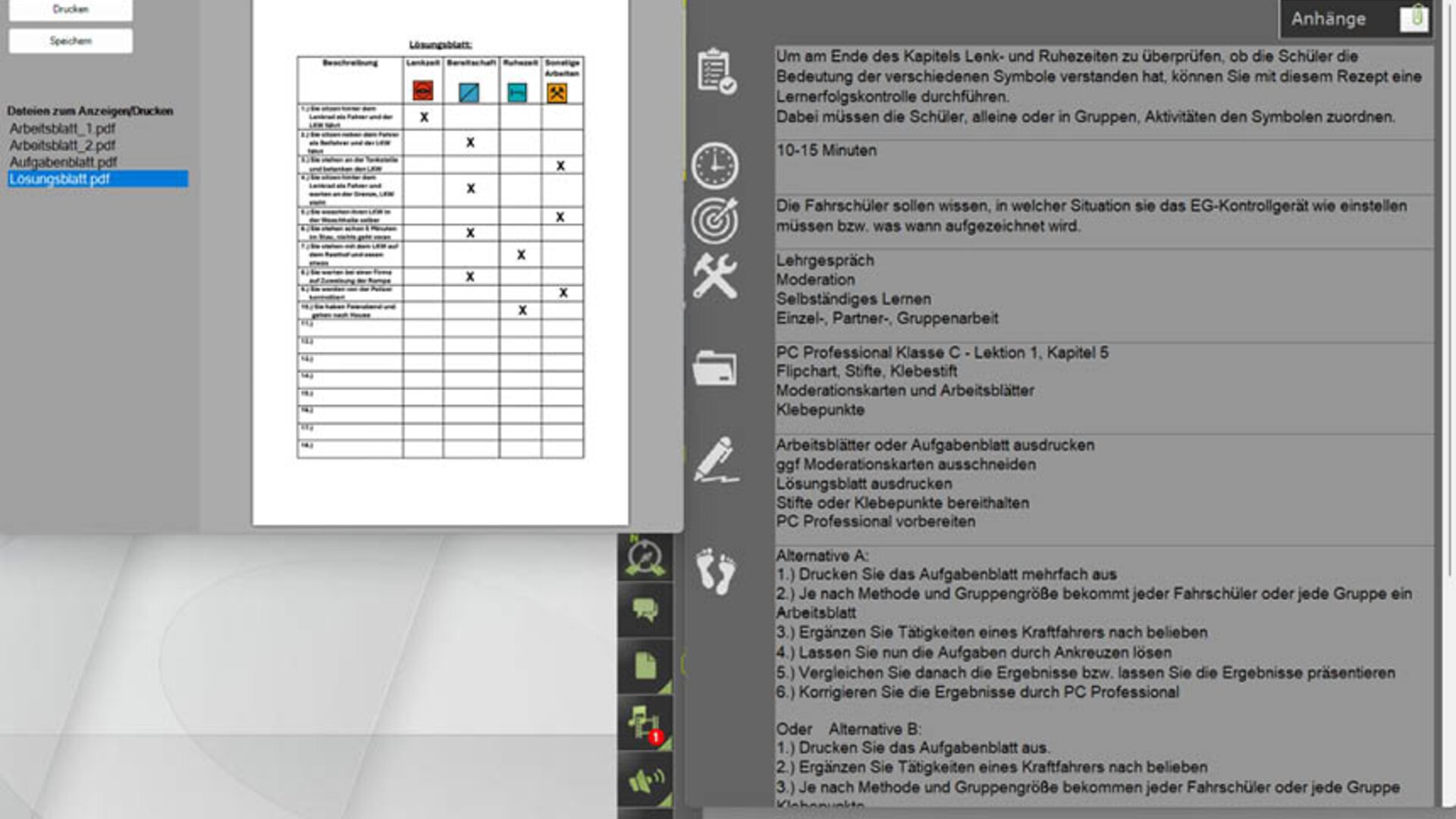Click the clipboard checklist description icon
1456x819 pixels.
716,71
